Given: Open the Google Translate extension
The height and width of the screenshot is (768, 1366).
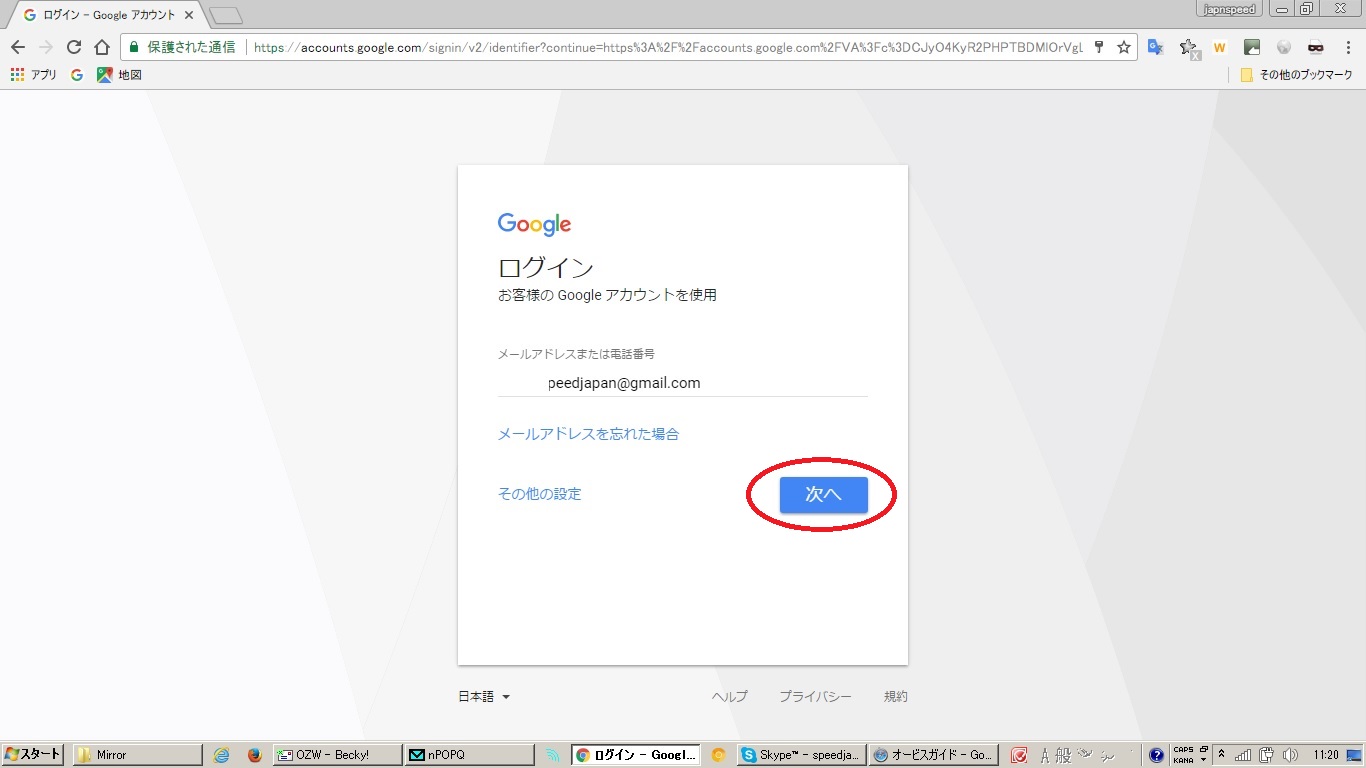Looking at the screenshot, I should (1156, 47).
